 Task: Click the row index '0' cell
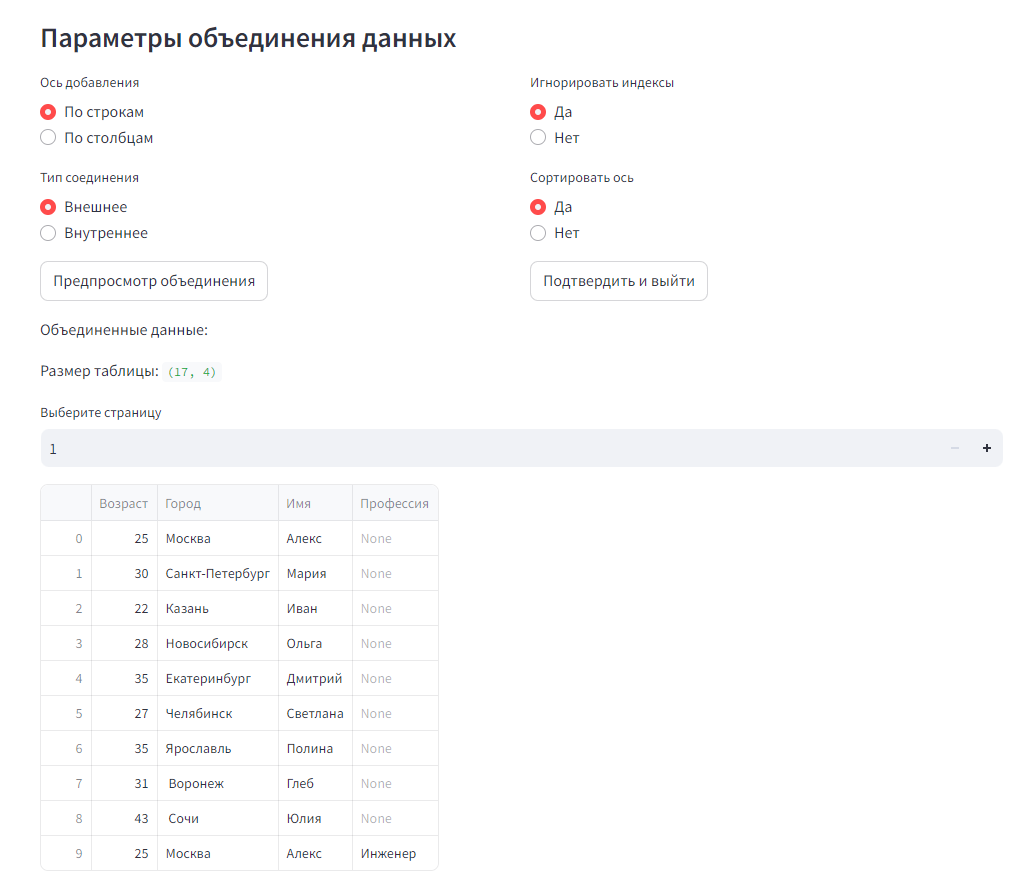(x=66, y=538)
